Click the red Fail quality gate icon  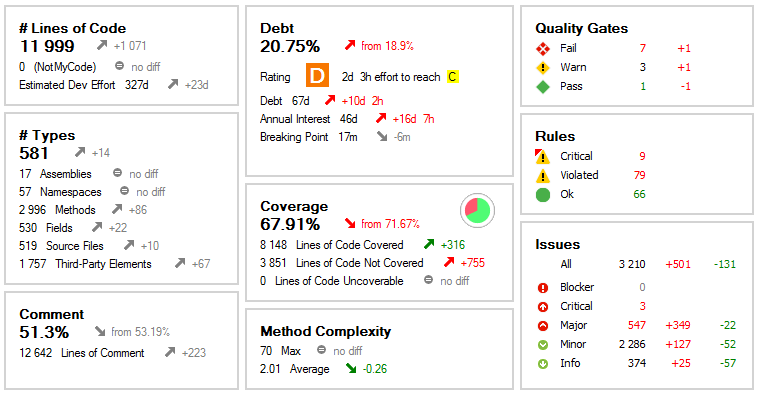coord(543,48)
